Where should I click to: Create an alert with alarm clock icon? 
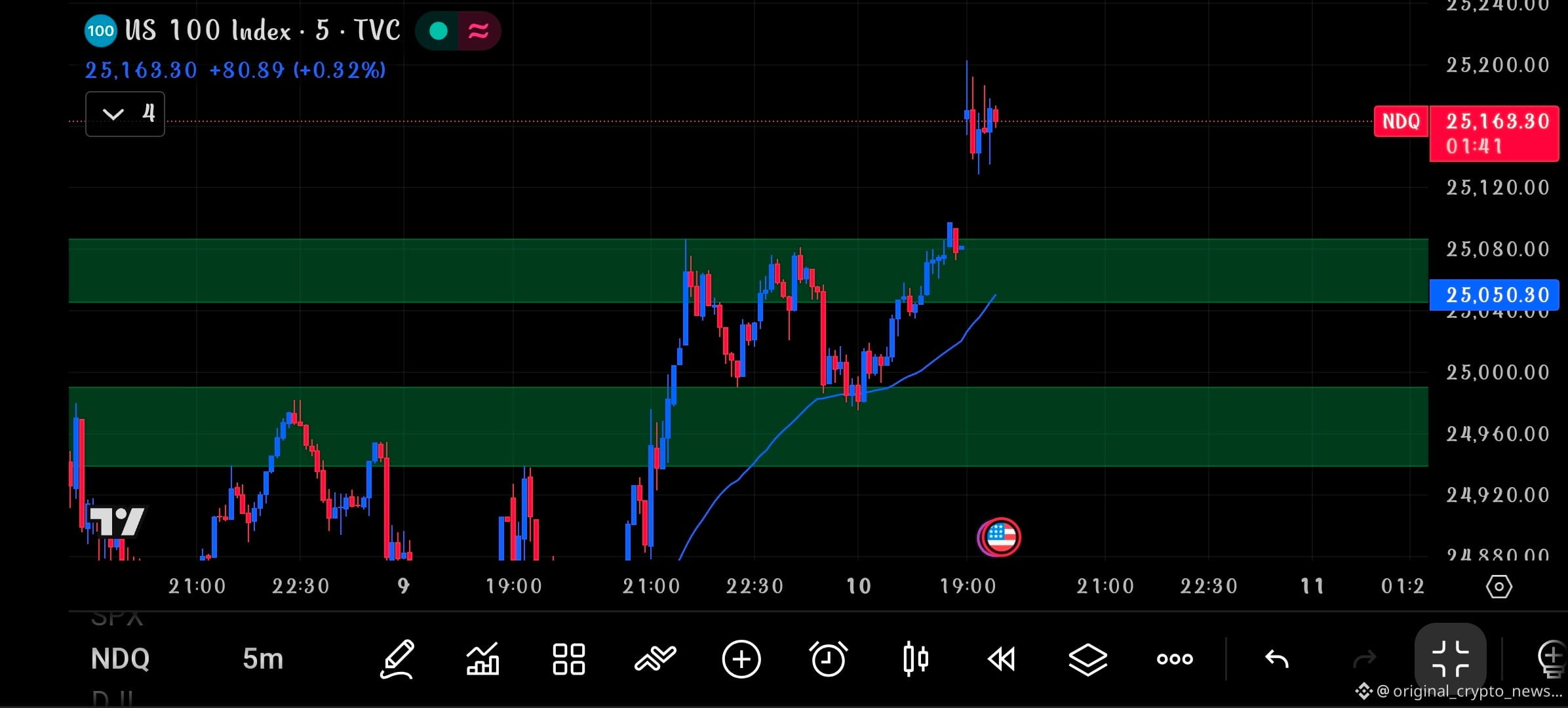829,659
